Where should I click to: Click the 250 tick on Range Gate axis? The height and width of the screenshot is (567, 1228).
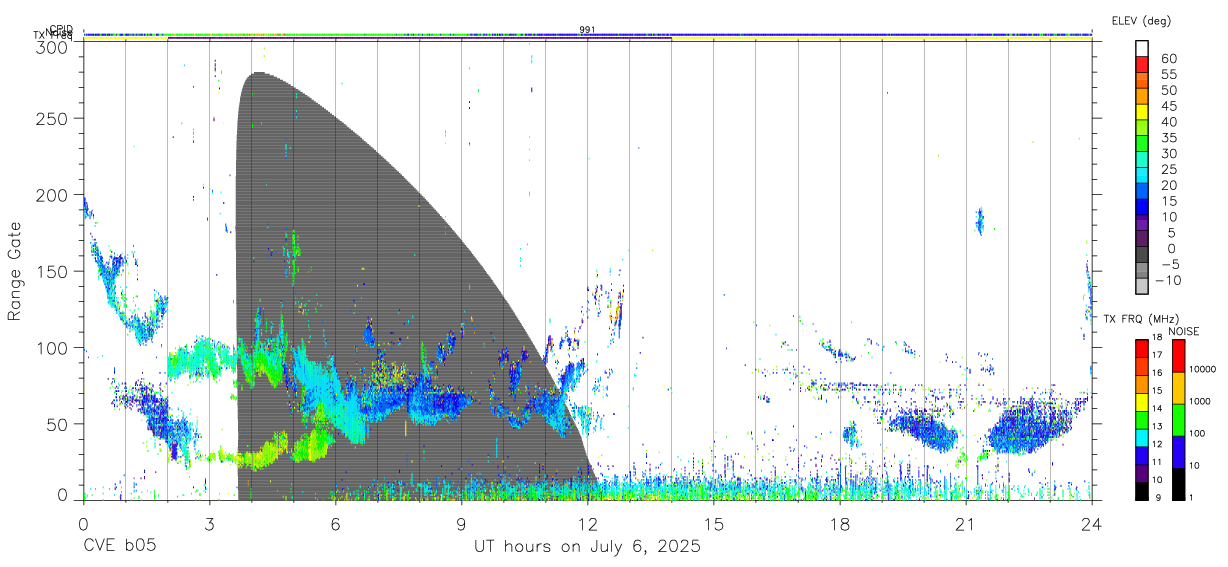coord(52,118)
